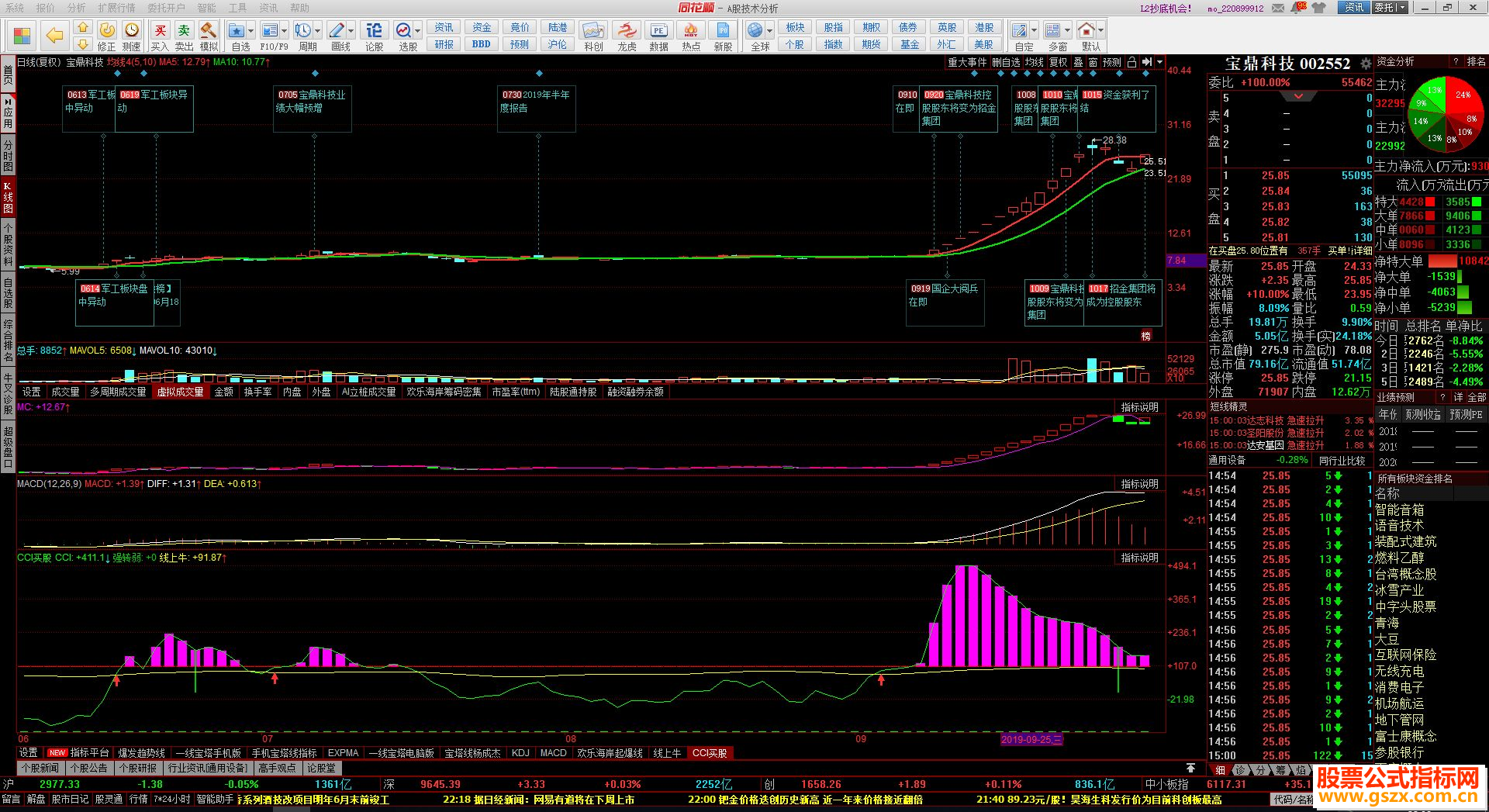Click the 个股新闻 stock news button
Viewport: 1489px width, 812px height.
tap(40, 769)
